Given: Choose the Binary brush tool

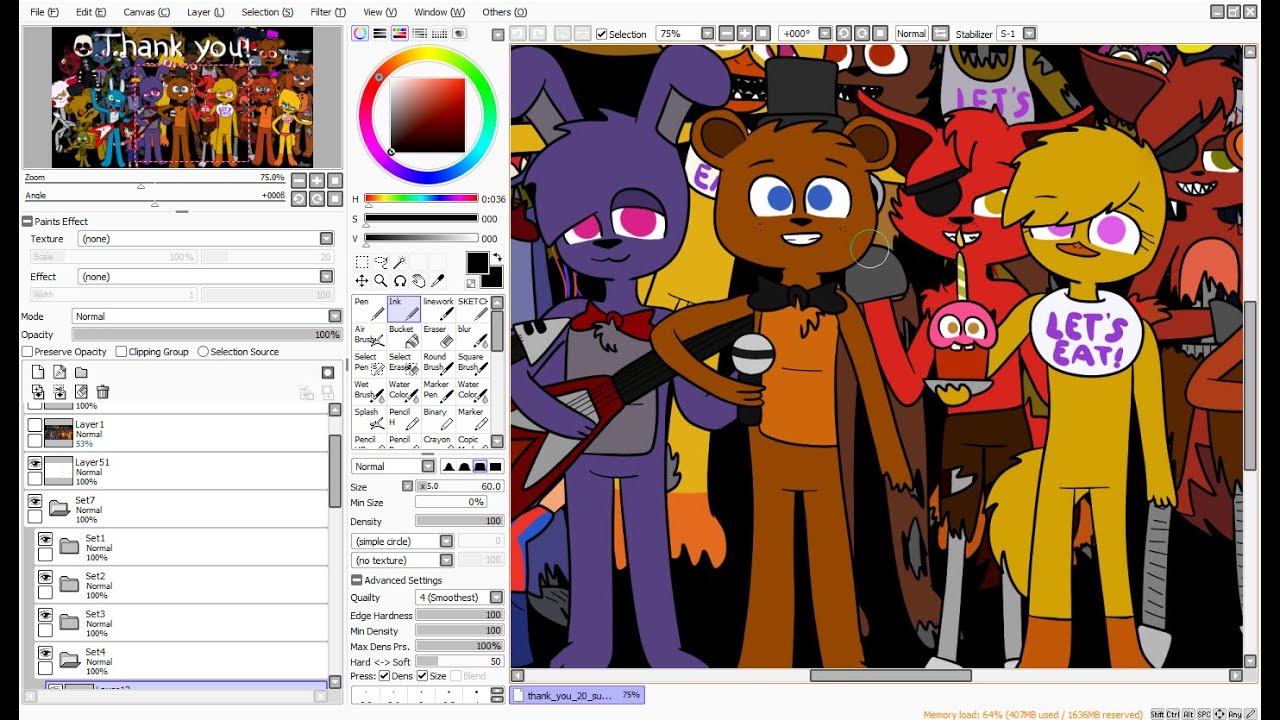Looking at the screenshot, I should coord(438,419).
